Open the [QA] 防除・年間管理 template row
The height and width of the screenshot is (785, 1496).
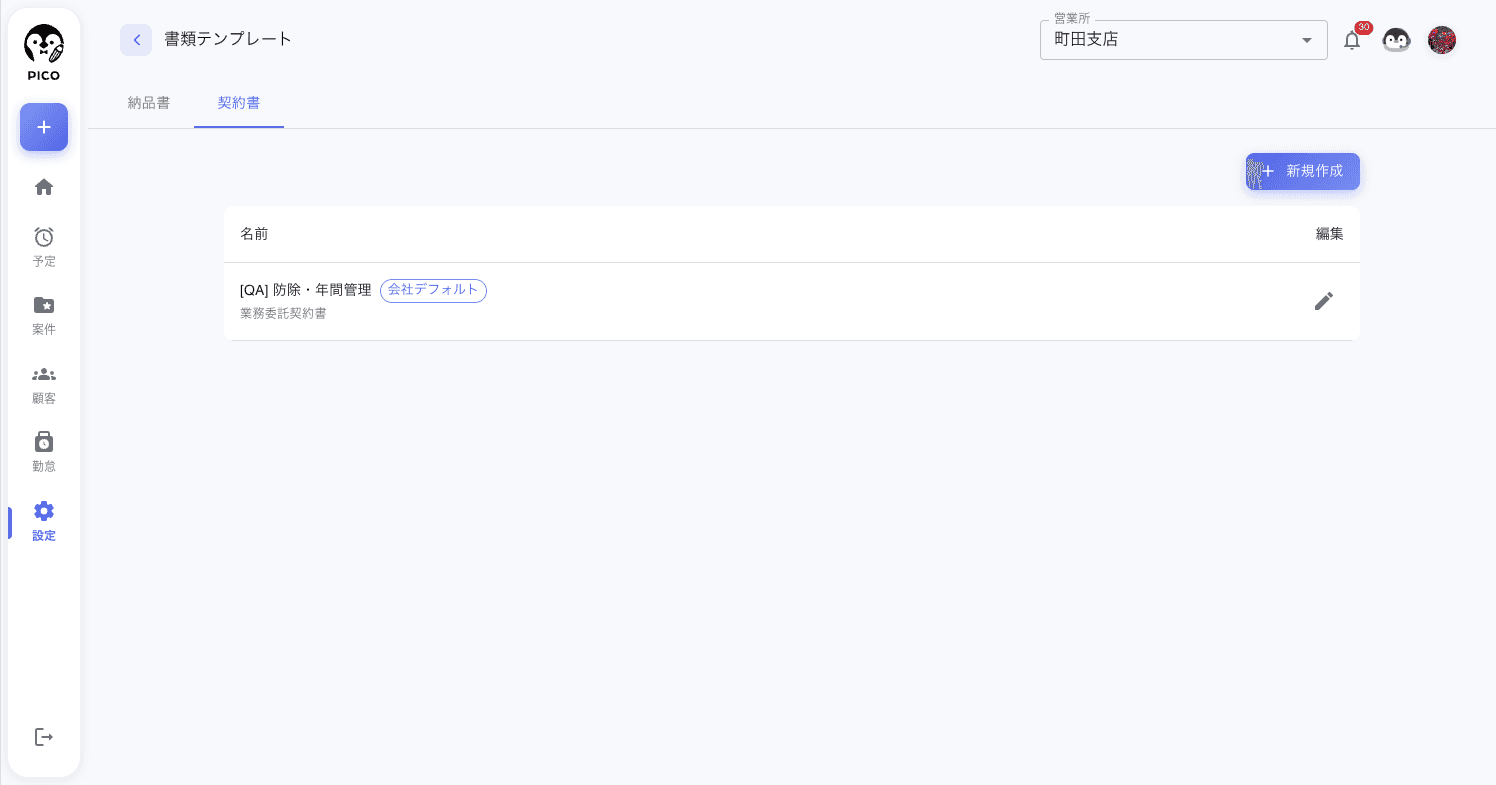tap(792, 301)
